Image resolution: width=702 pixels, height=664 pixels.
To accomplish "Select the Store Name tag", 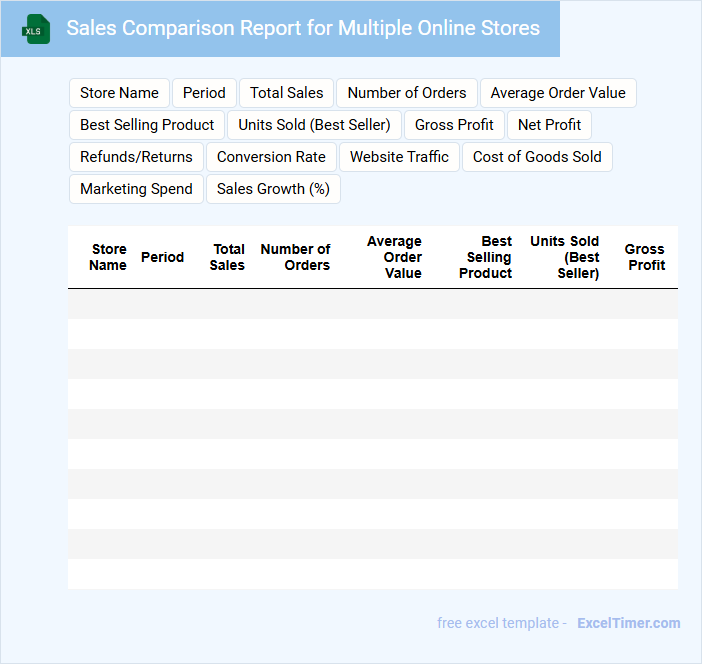I will [119, 93].
